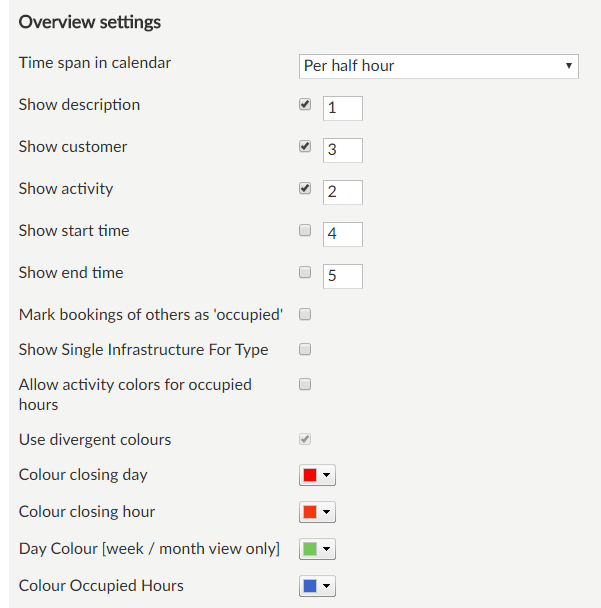Expand the Colour Occupied Hours picker arrow
Image resolution: width=601 pixels, height=608 pixels.
pyautogui.click(x=327, y=587)
